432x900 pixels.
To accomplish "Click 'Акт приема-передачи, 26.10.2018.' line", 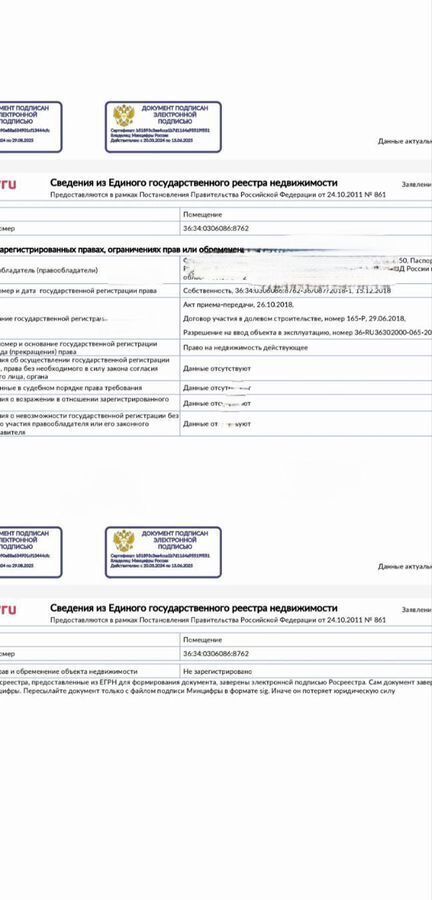I will pos(238,305).
